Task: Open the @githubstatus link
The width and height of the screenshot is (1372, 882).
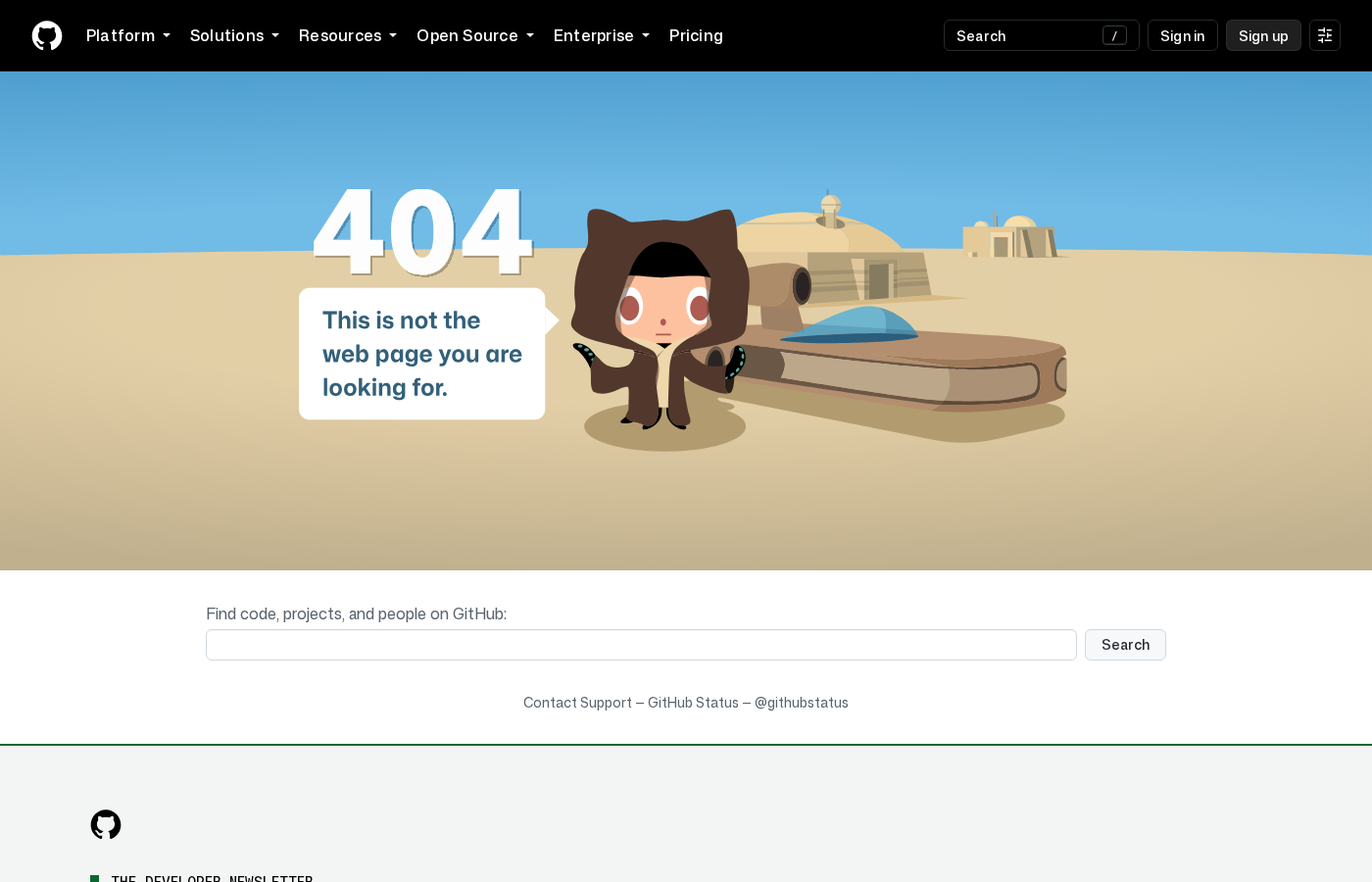Action: point(802,703)
